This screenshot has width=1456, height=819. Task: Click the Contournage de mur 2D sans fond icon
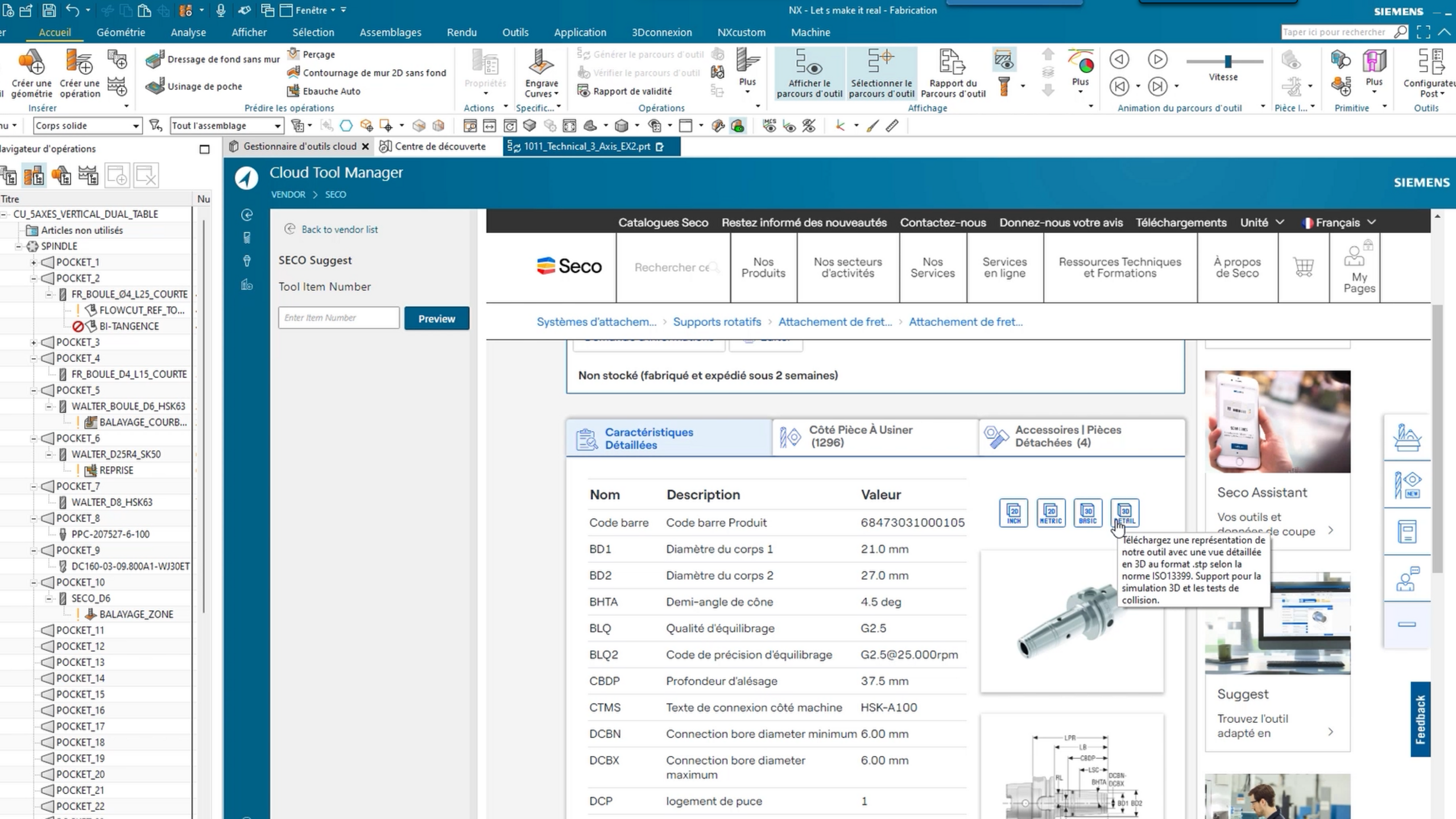pos(293,73)
